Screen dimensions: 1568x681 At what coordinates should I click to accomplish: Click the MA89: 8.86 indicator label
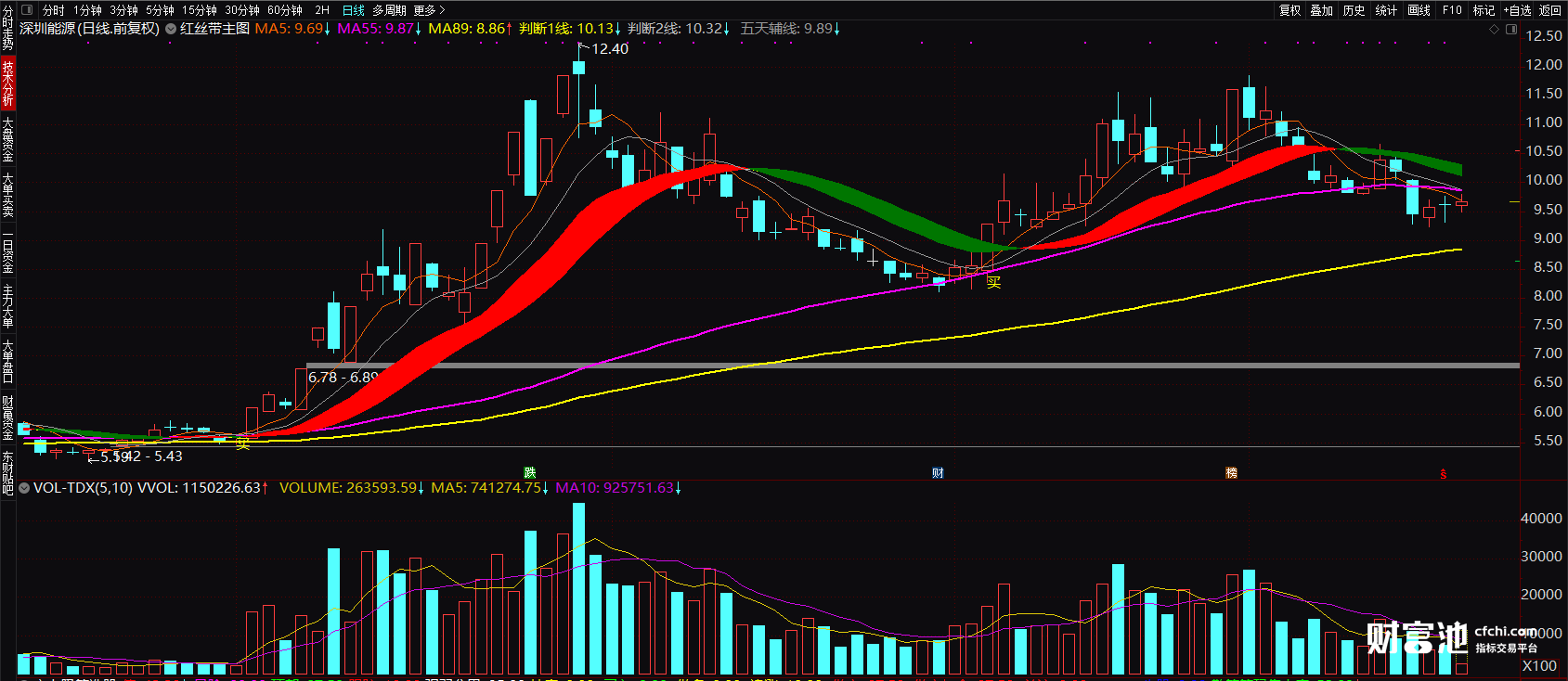pos(470,29)
